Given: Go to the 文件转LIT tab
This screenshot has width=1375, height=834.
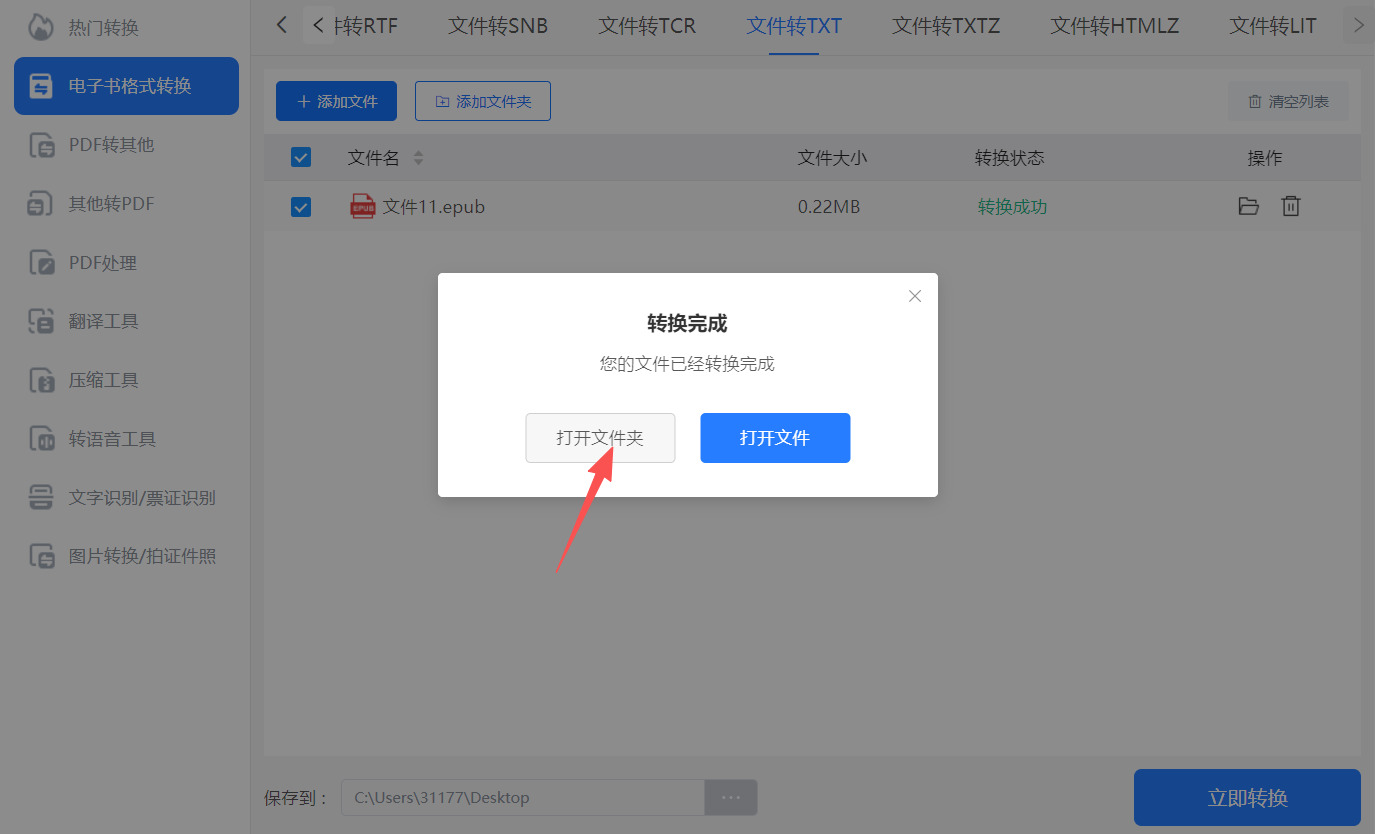Looking at the screenshot, I should [x=1273, y=26].
